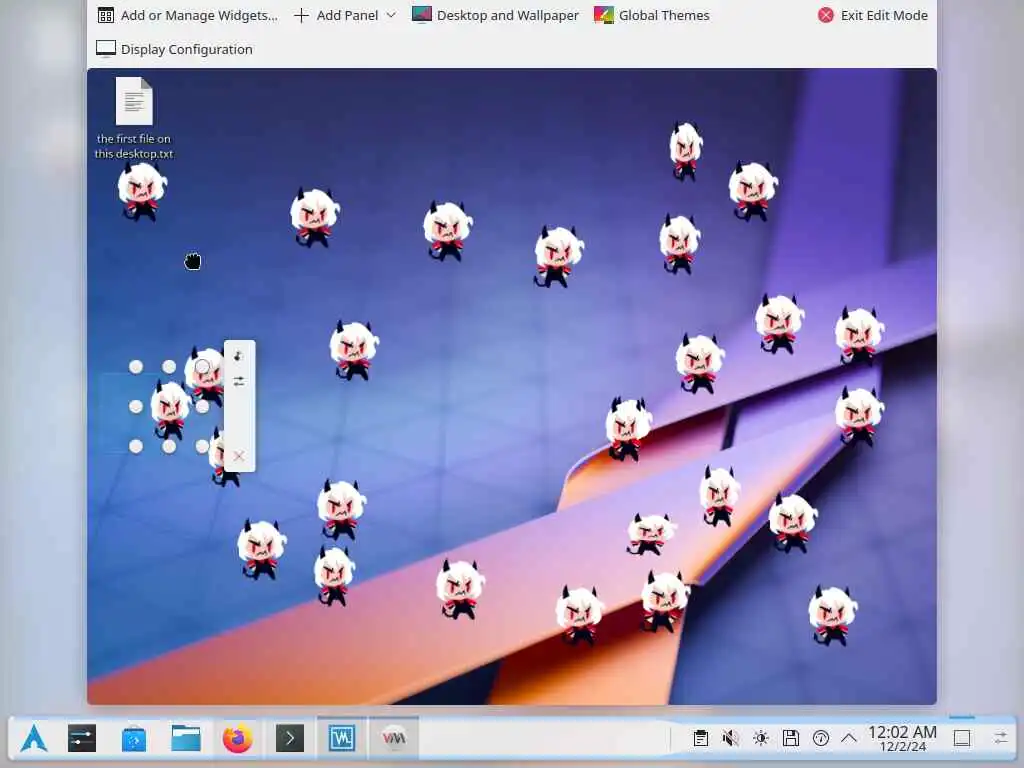This screenshot has height=768, width=1024.
Task: Remove the widget with red X
Action: pyautogui.click(x=239, y=456)
